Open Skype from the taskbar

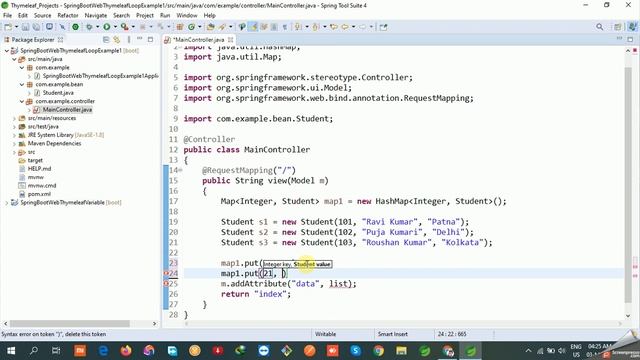[x=356, y=351]
